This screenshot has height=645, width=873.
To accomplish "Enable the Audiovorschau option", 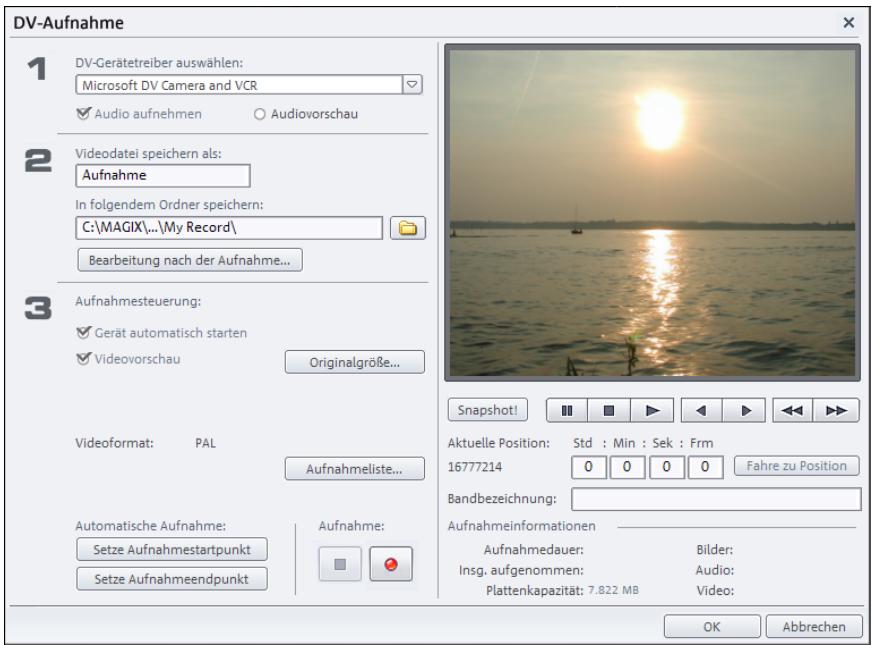I will click(x=260, y=112).
